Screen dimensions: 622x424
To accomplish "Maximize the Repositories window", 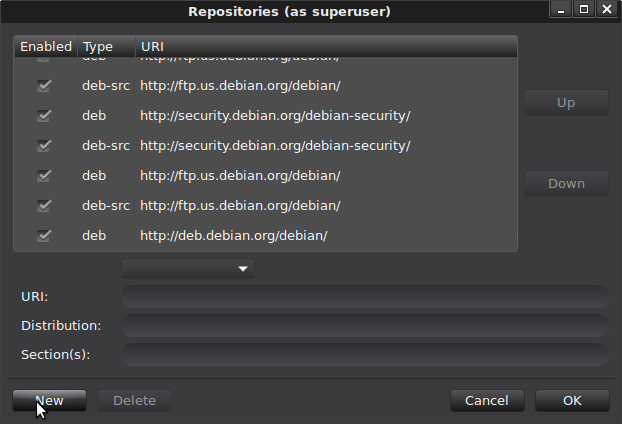I will point(585,11).
